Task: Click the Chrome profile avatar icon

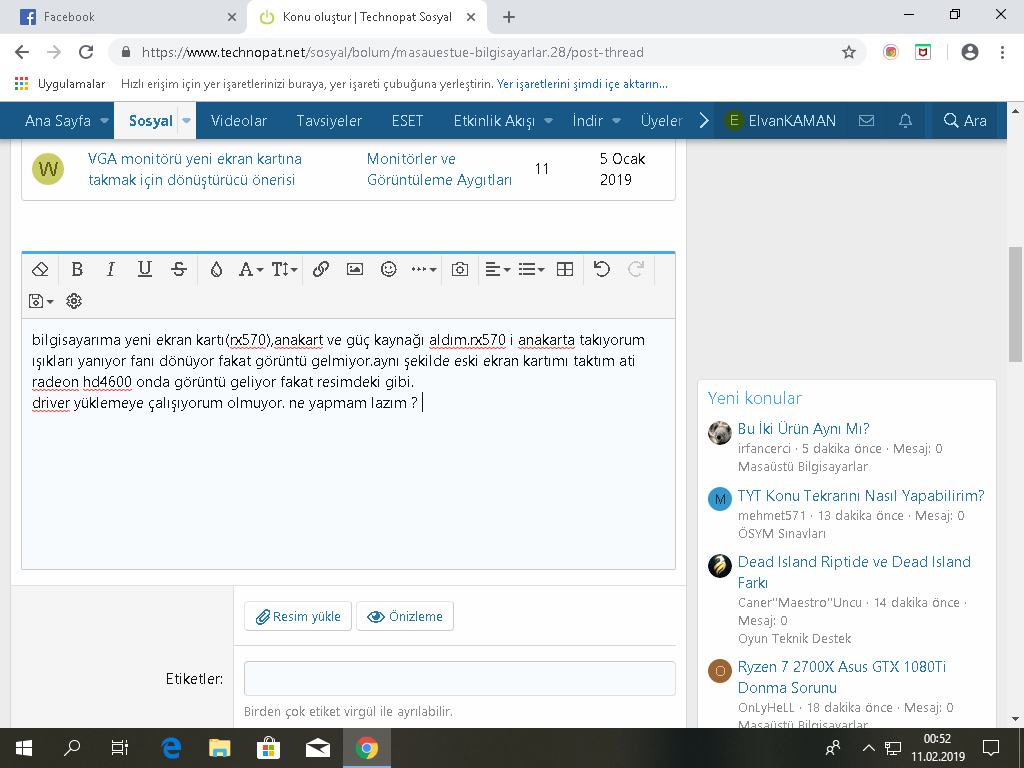Action: pos(970,52)
